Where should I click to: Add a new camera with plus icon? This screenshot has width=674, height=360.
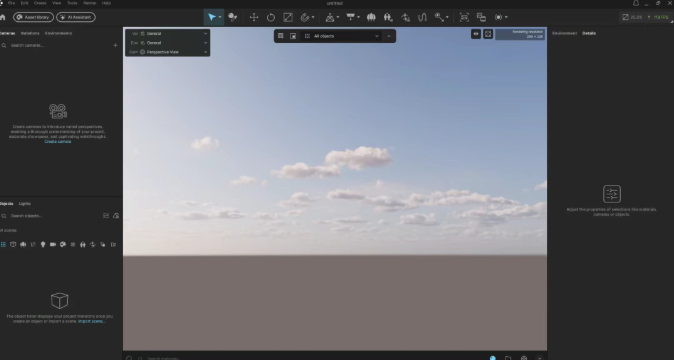coord(115,45)
